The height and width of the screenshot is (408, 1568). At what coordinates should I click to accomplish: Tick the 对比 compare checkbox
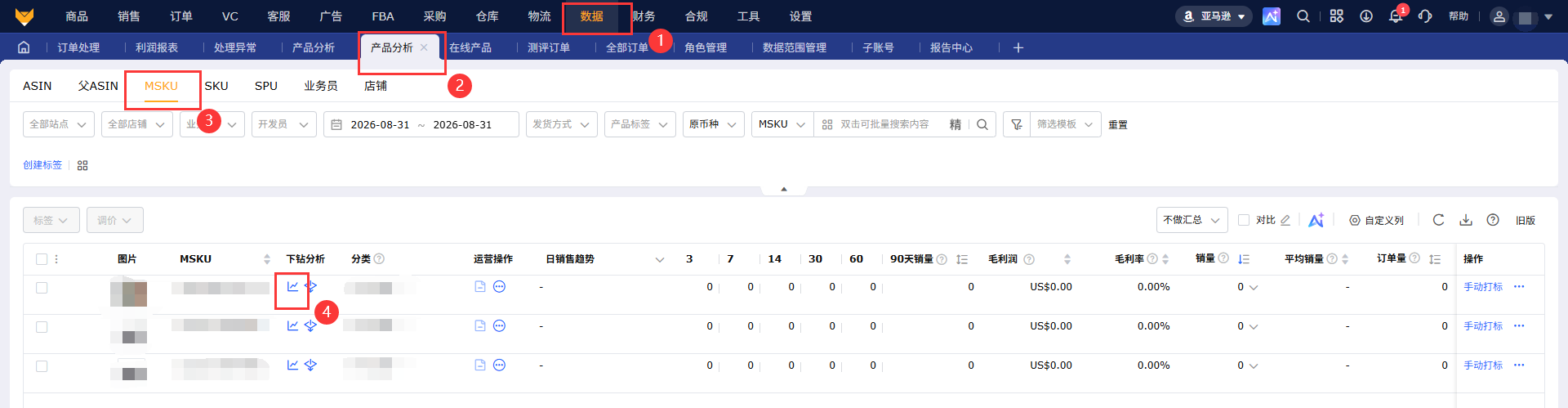coord(1244,220)
